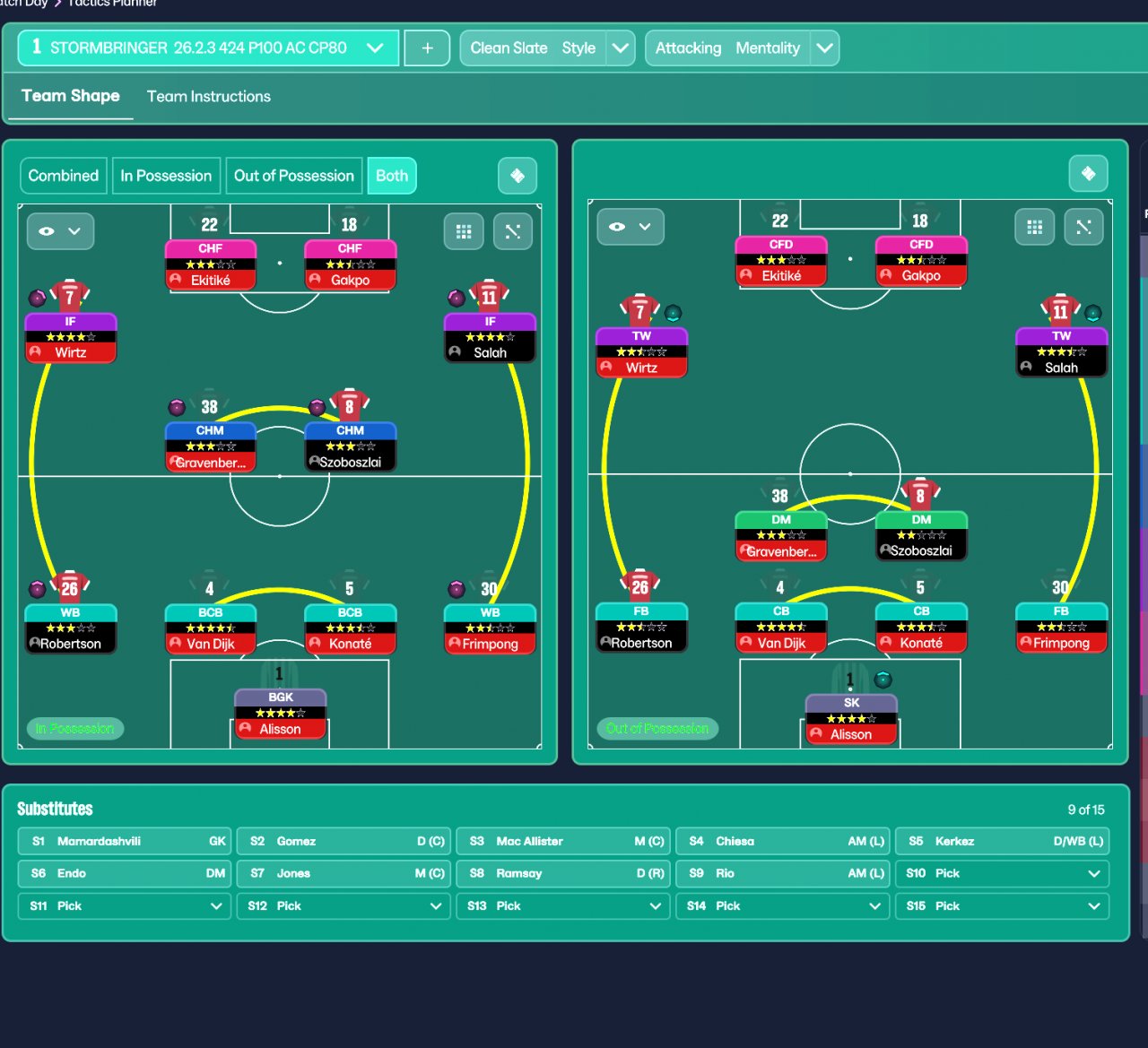Click the teal icon beside Alisson's number 1
Image resolution: width=1148 pixels, height=1048 pixels.
pos(883,679)
